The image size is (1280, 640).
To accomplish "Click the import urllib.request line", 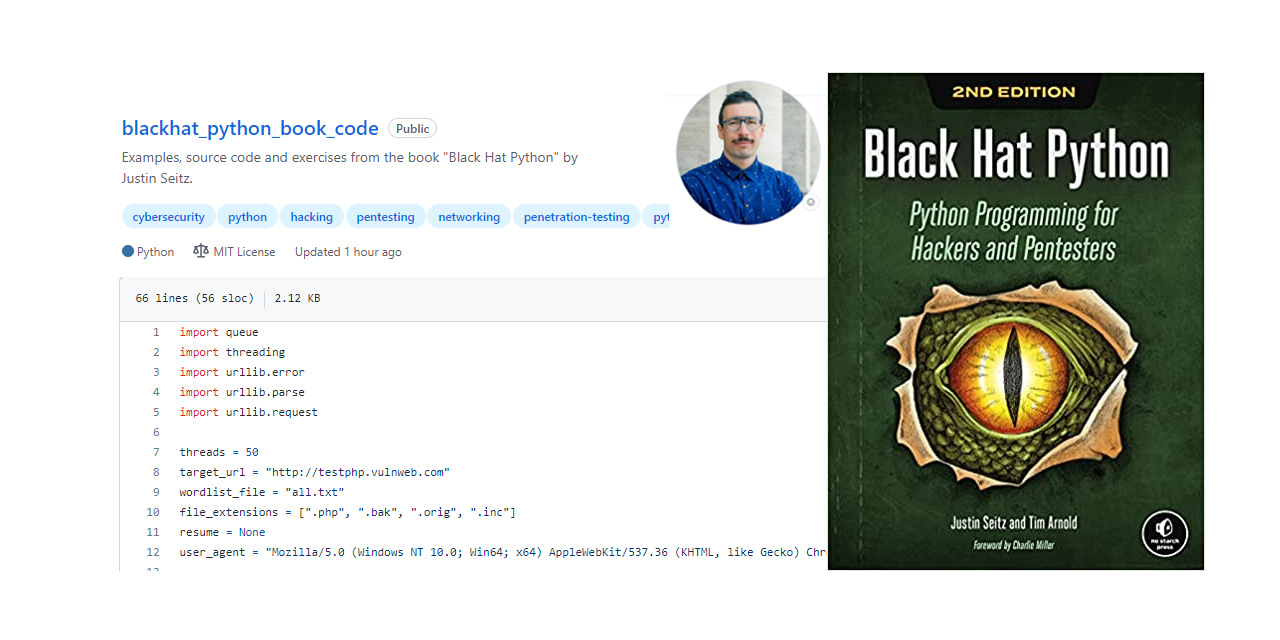I will [249, 412].
